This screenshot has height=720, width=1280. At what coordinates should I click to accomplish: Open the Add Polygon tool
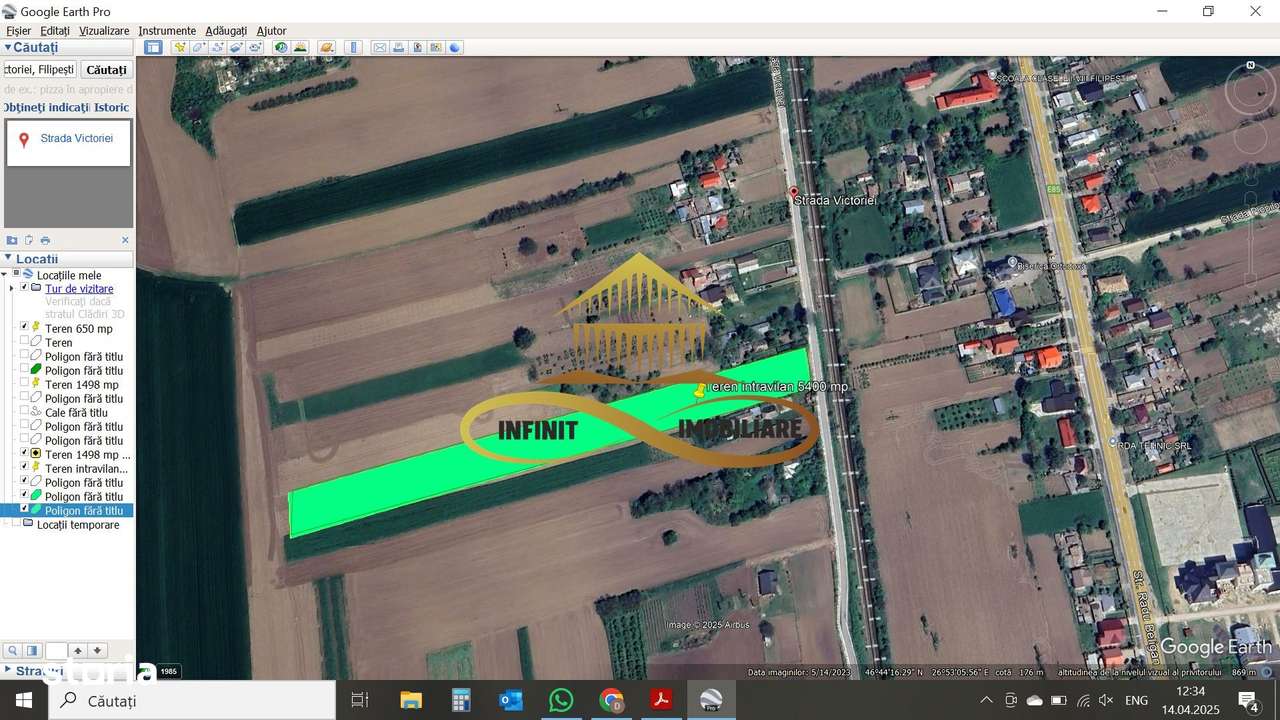pyautogui.click(x=197, y=46)
